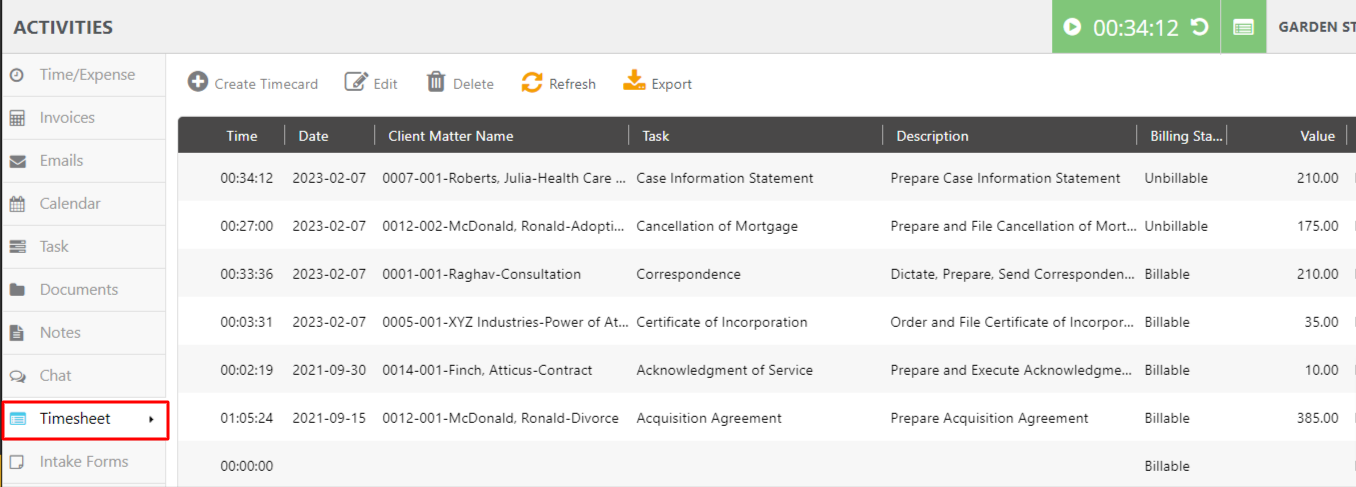Open the Chat sidebar item
This screenshot has width=1356, height=487.
pyautogui.click(x=55, y=376)
